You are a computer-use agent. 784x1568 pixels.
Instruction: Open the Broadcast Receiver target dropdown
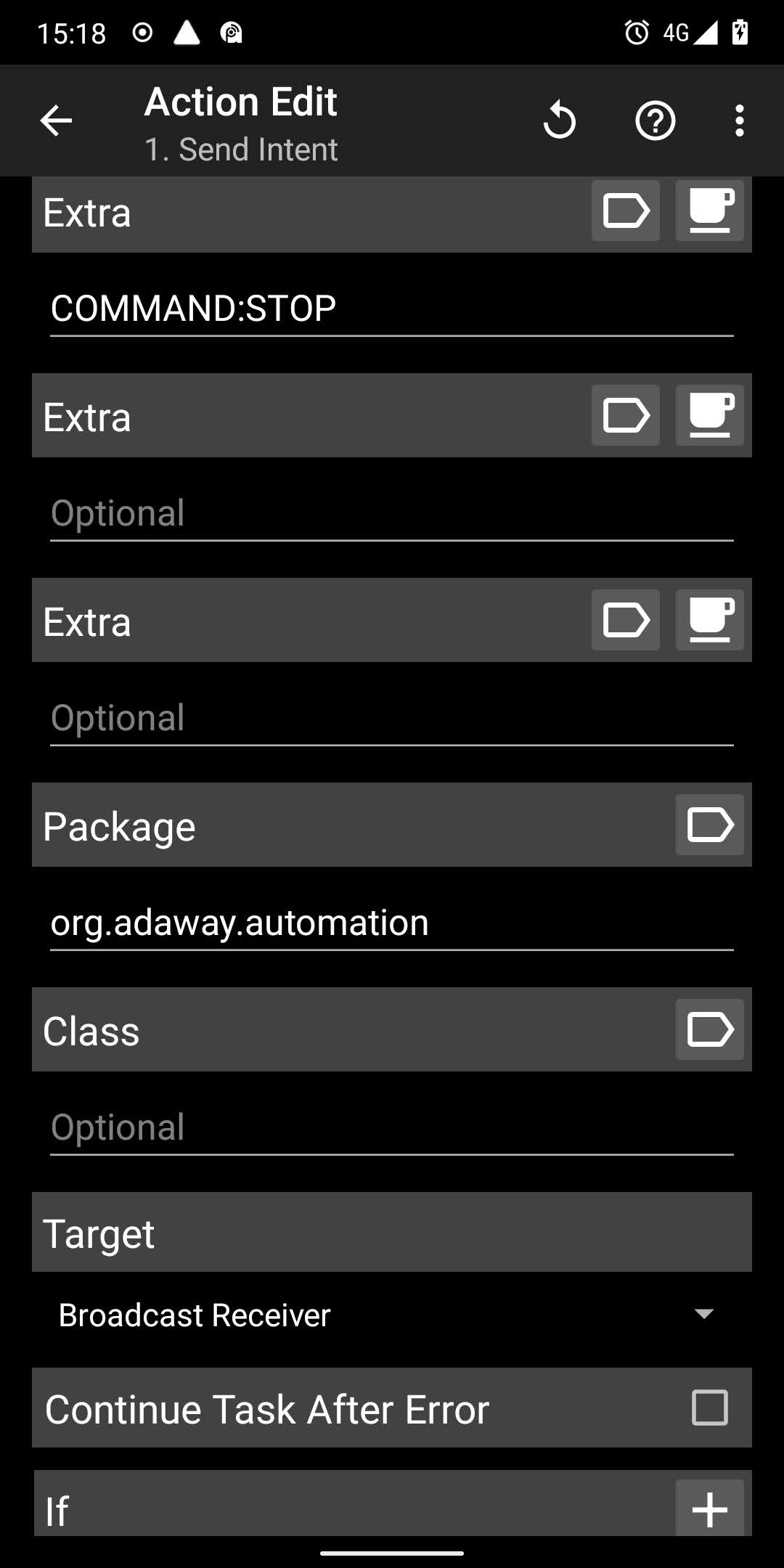point(385,1315)
